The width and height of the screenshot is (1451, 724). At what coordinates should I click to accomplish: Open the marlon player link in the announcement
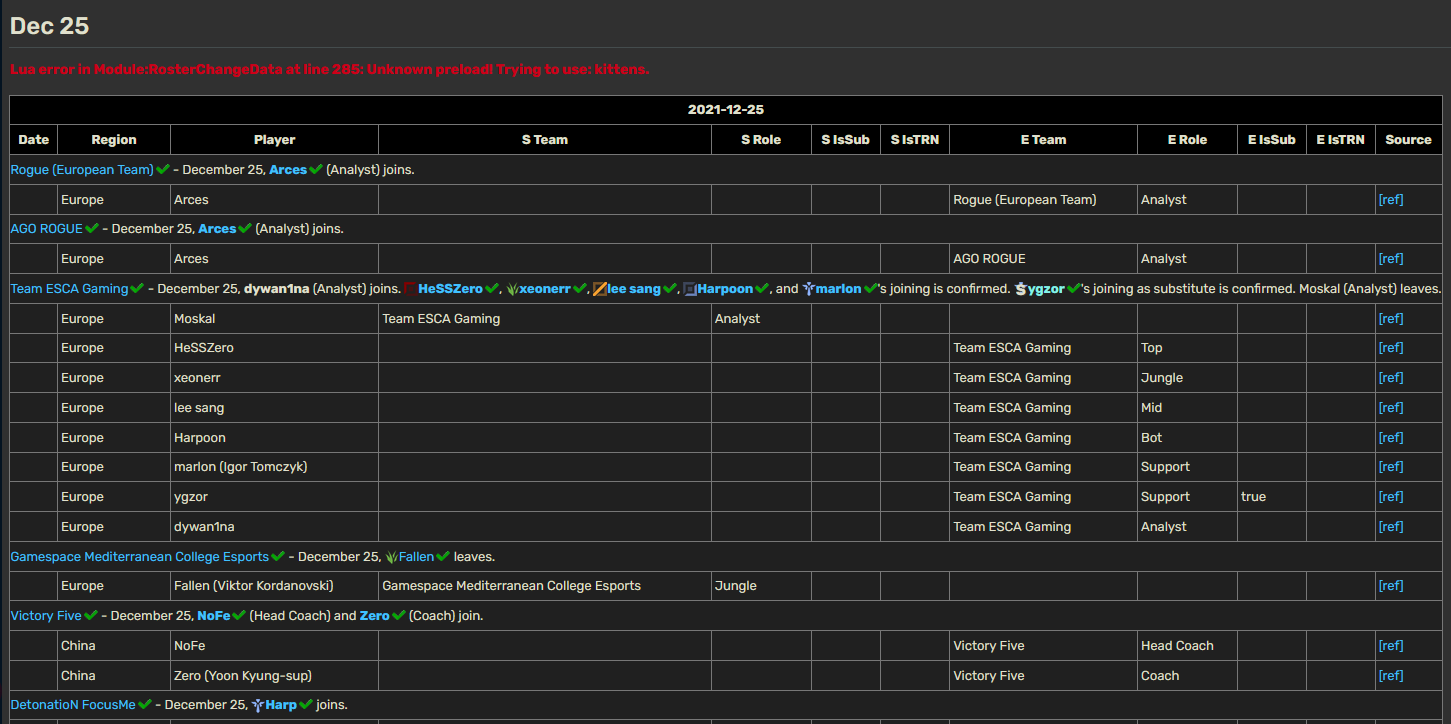839,289
